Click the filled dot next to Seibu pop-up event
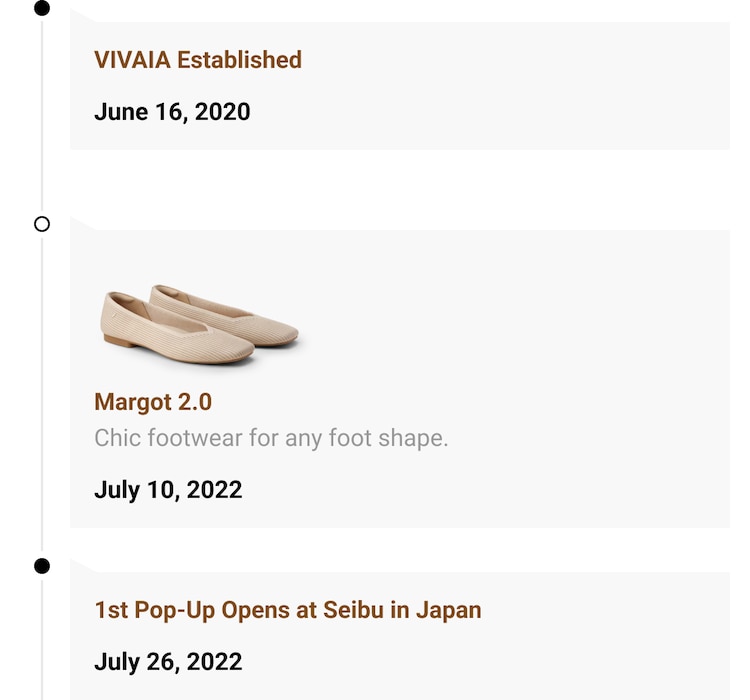The width and height of the screenshot is (750, 700). (x=42, y=566)
